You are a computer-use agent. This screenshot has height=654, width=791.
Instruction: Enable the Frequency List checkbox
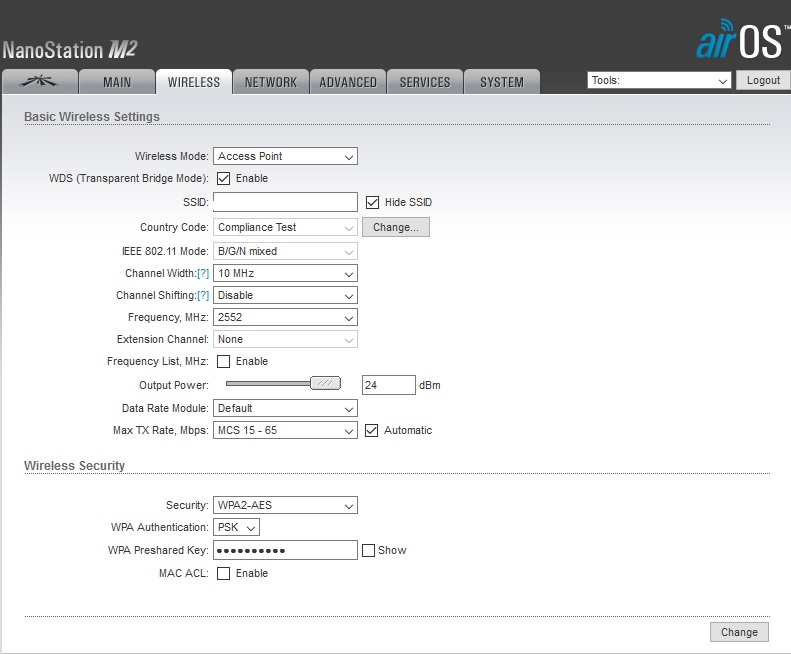224,362
